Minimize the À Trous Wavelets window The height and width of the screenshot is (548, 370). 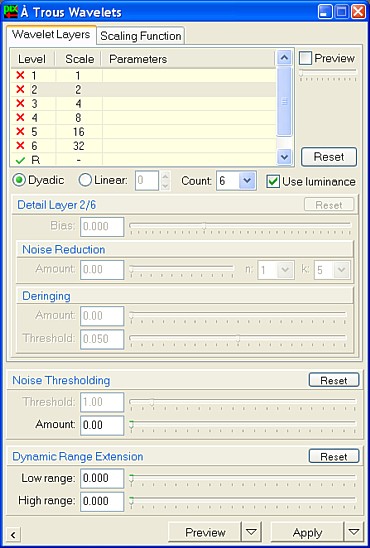pos(325,12)
